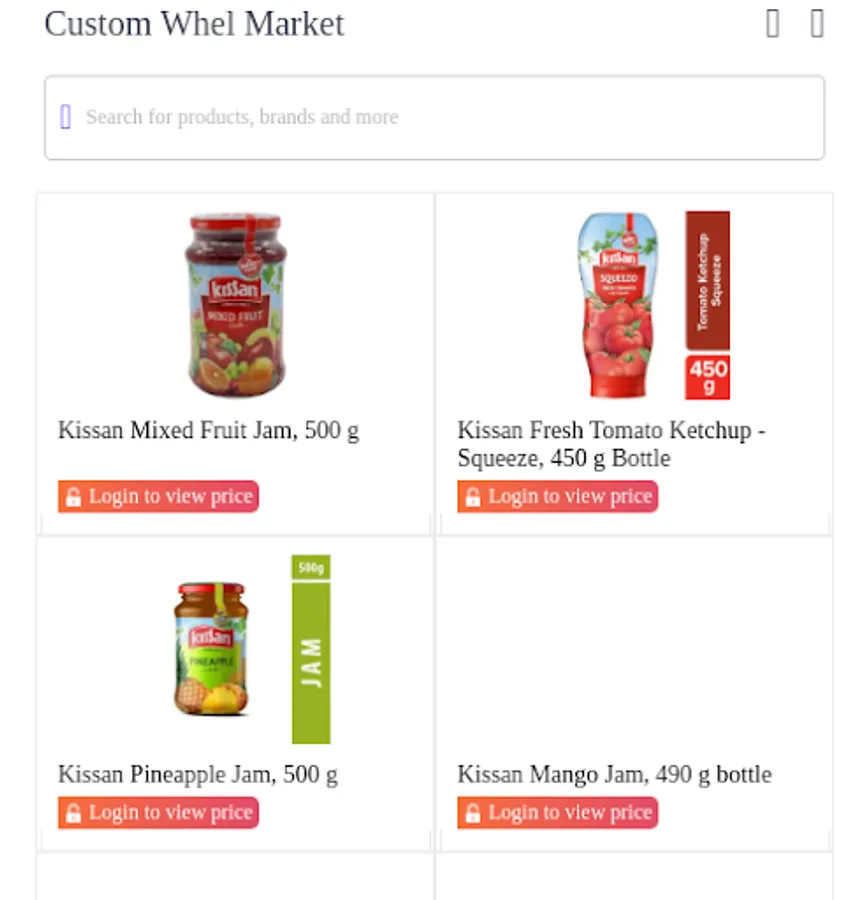Open the Kissan Mixed Fruit Jam, 500 g title

(x=208, y=430)
